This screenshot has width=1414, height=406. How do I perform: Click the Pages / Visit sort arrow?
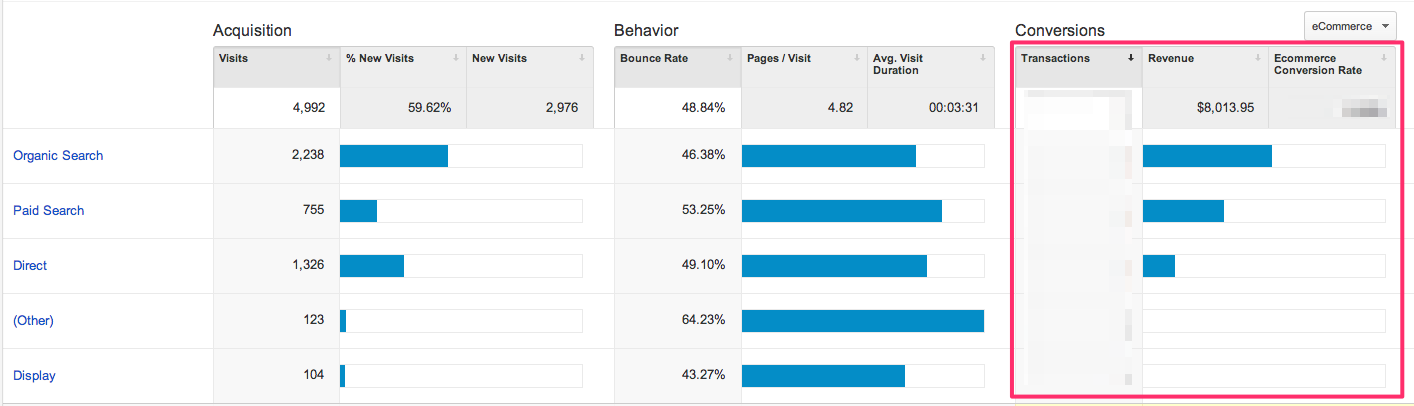[x=857, y=58]
